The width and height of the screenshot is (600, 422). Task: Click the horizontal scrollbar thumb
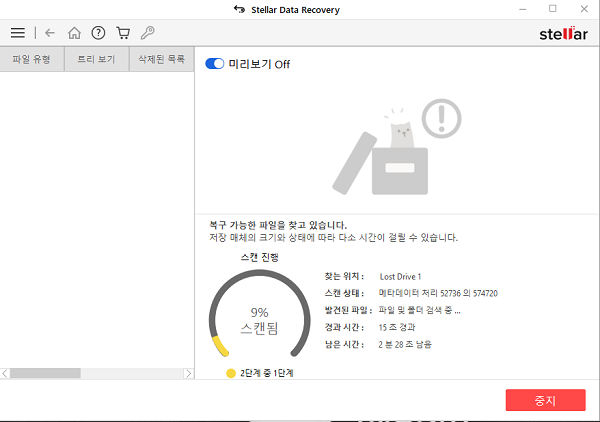(x=45, y=373)
